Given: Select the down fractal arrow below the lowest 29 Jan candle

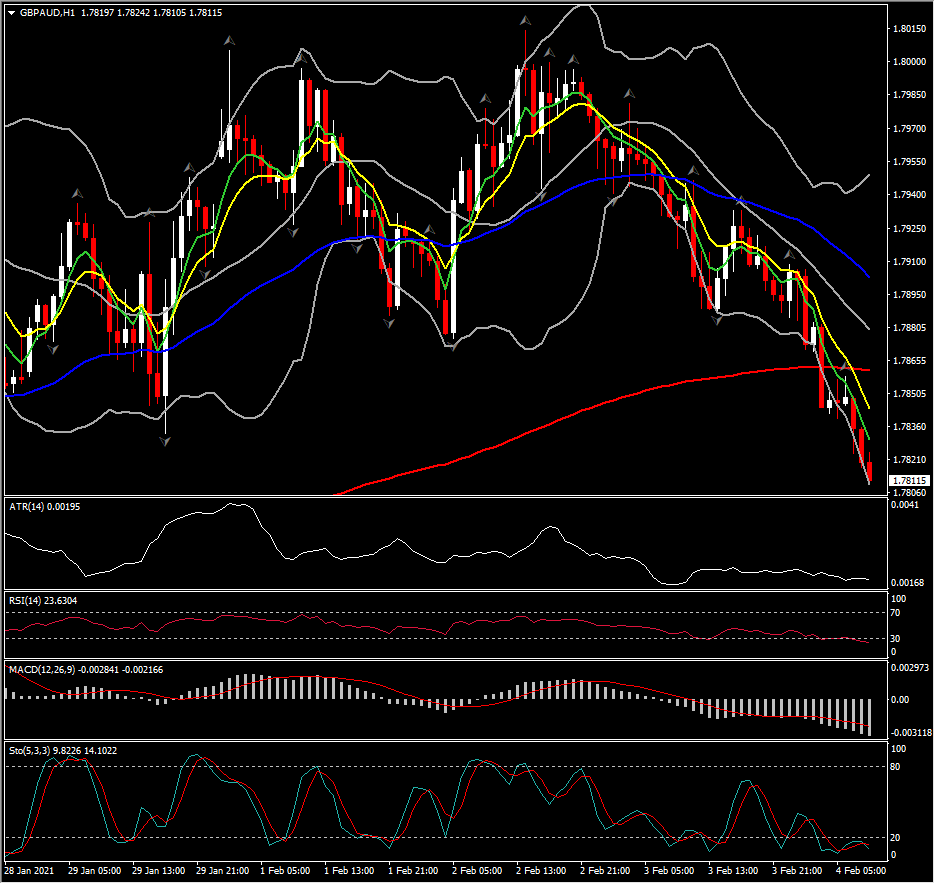Looking at the screenshot, I should (165, 440).
